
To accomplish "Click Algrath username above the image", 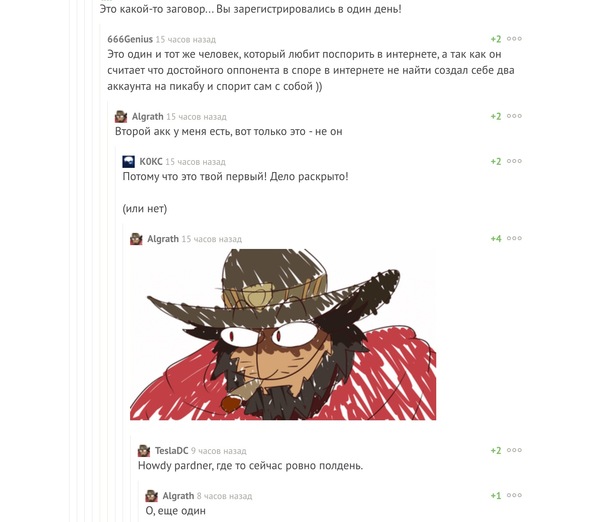I will (x=163, y=239).
